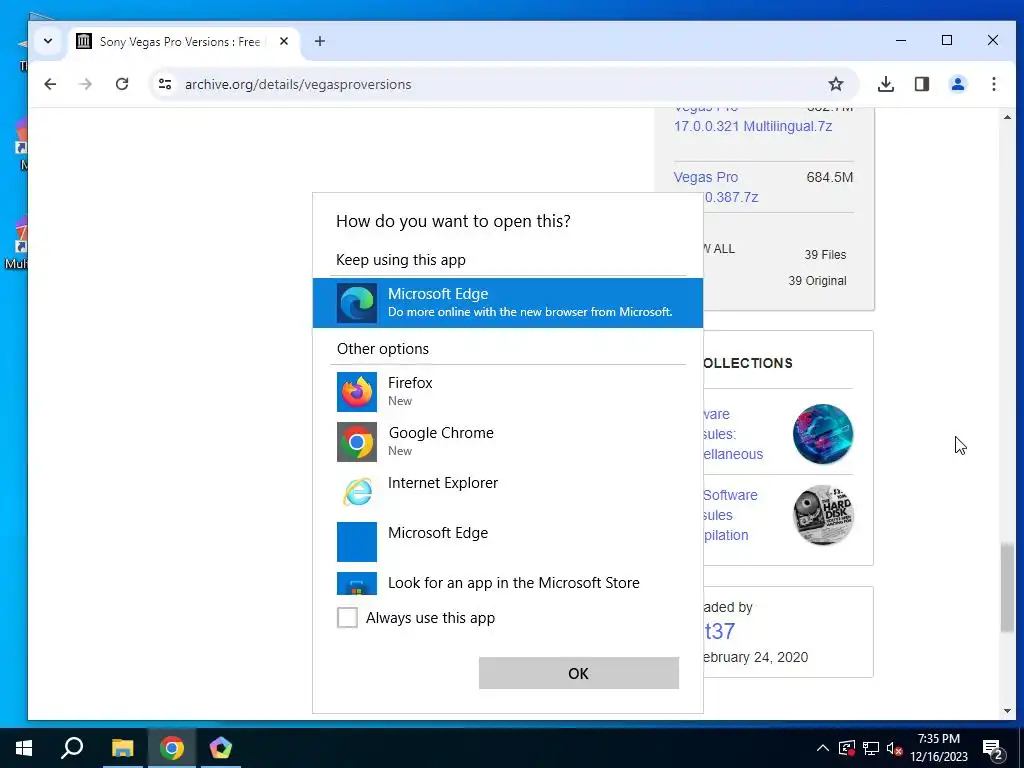Bookmark this page with the star icon

pos(835,84)
